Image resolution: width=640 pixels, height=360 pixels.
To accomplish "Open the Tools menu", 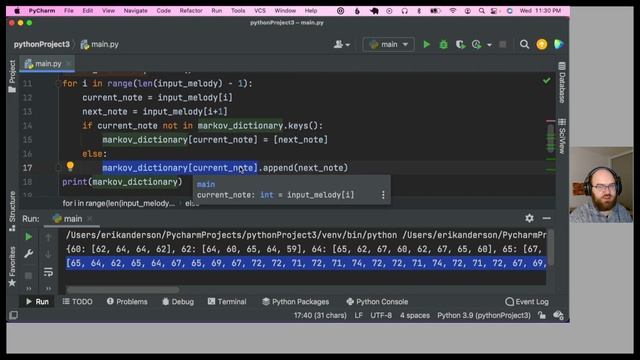I will tap(238, 11).
